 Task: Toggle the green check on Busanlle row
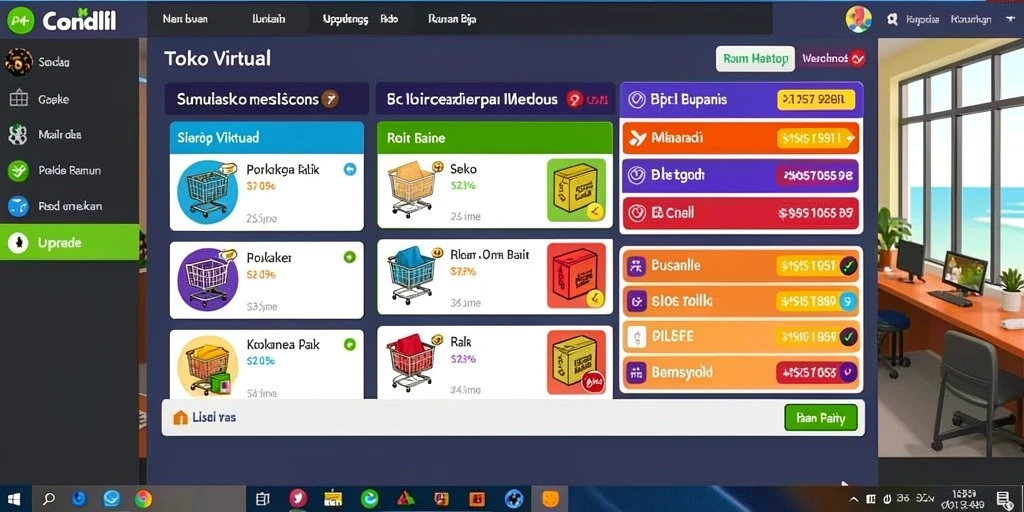pyautogui.click(x=848, y=265)
